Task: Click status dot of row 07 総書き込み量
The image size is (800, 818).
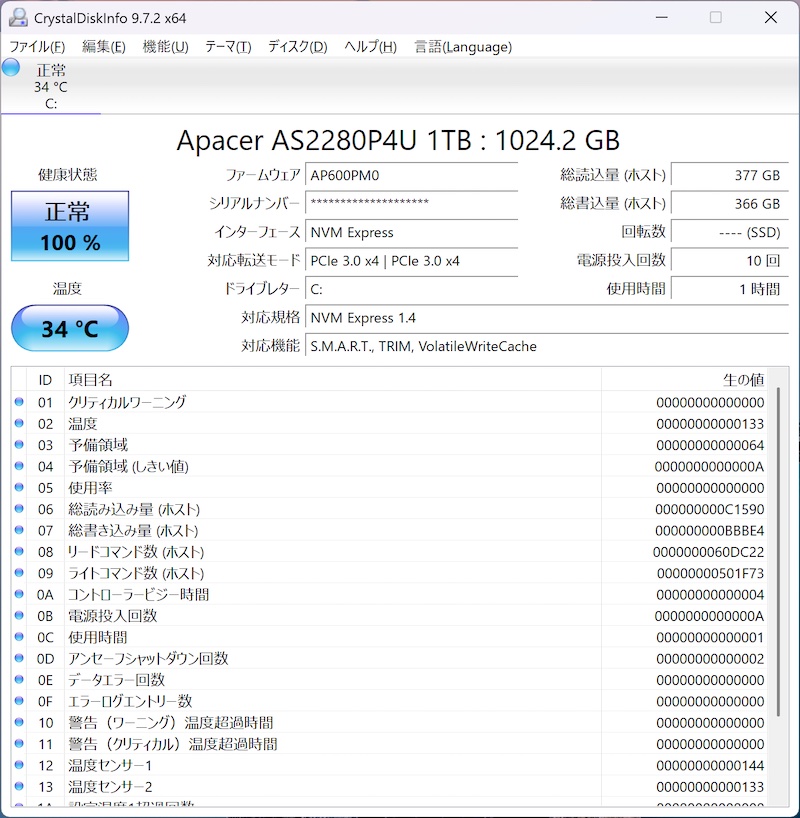Action: click(19, 530)
